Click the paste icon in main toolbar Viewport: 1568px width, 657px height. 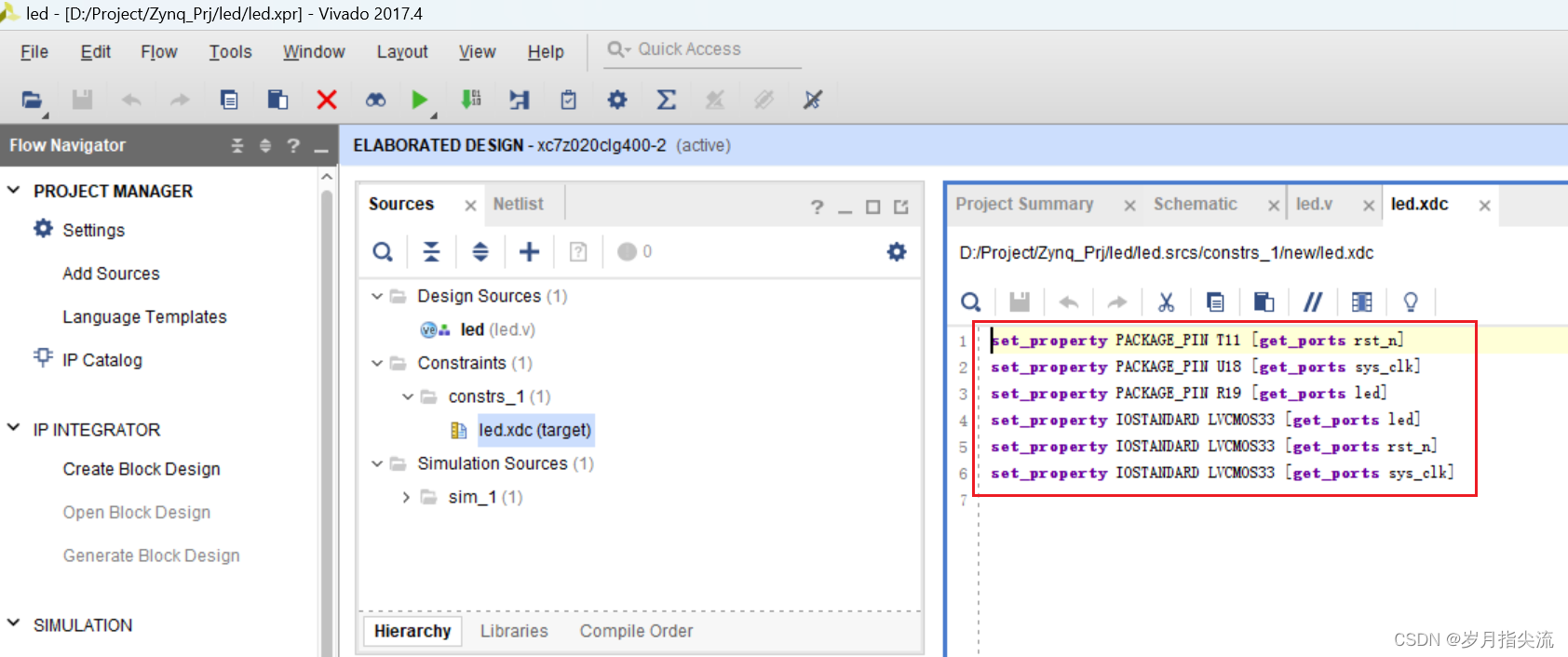pos(277,100)
